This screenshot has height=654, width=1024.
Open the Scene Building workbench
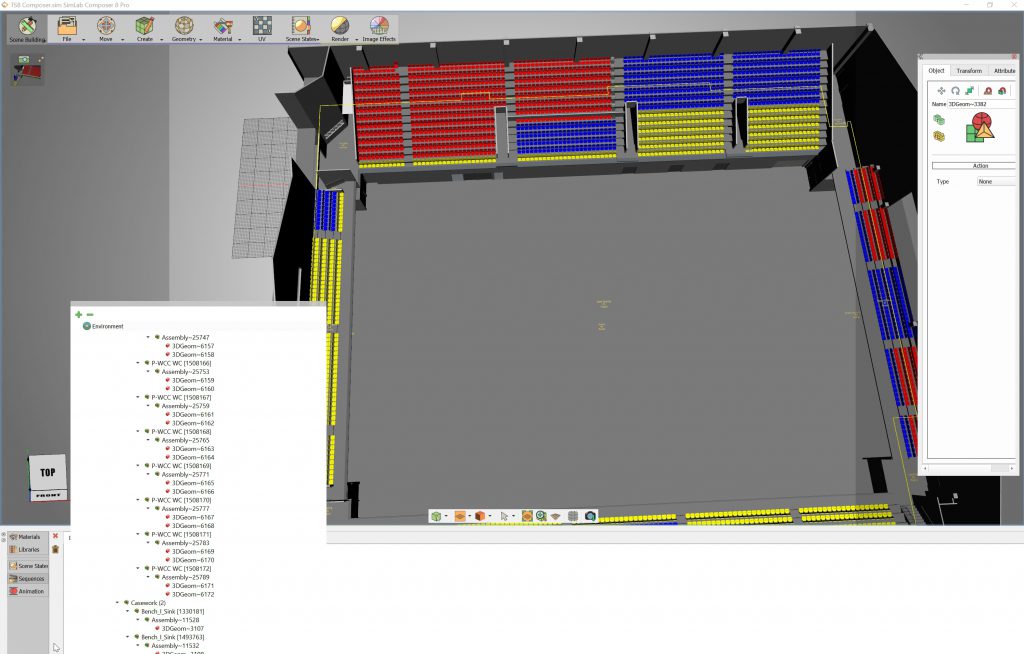coord(27,28)
